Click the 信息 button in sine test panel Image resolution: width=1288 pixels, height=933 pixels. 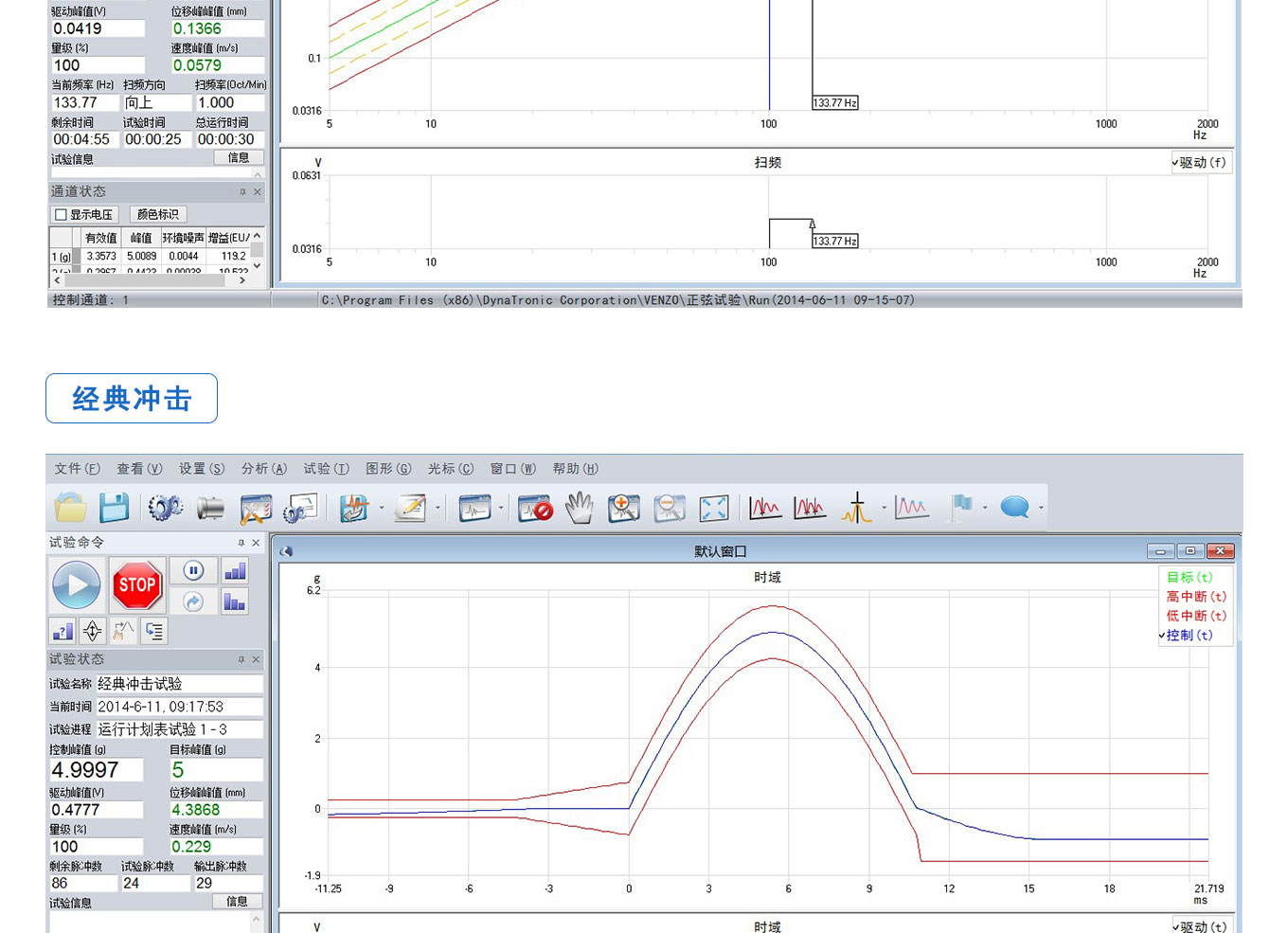(x=239, y=158)
